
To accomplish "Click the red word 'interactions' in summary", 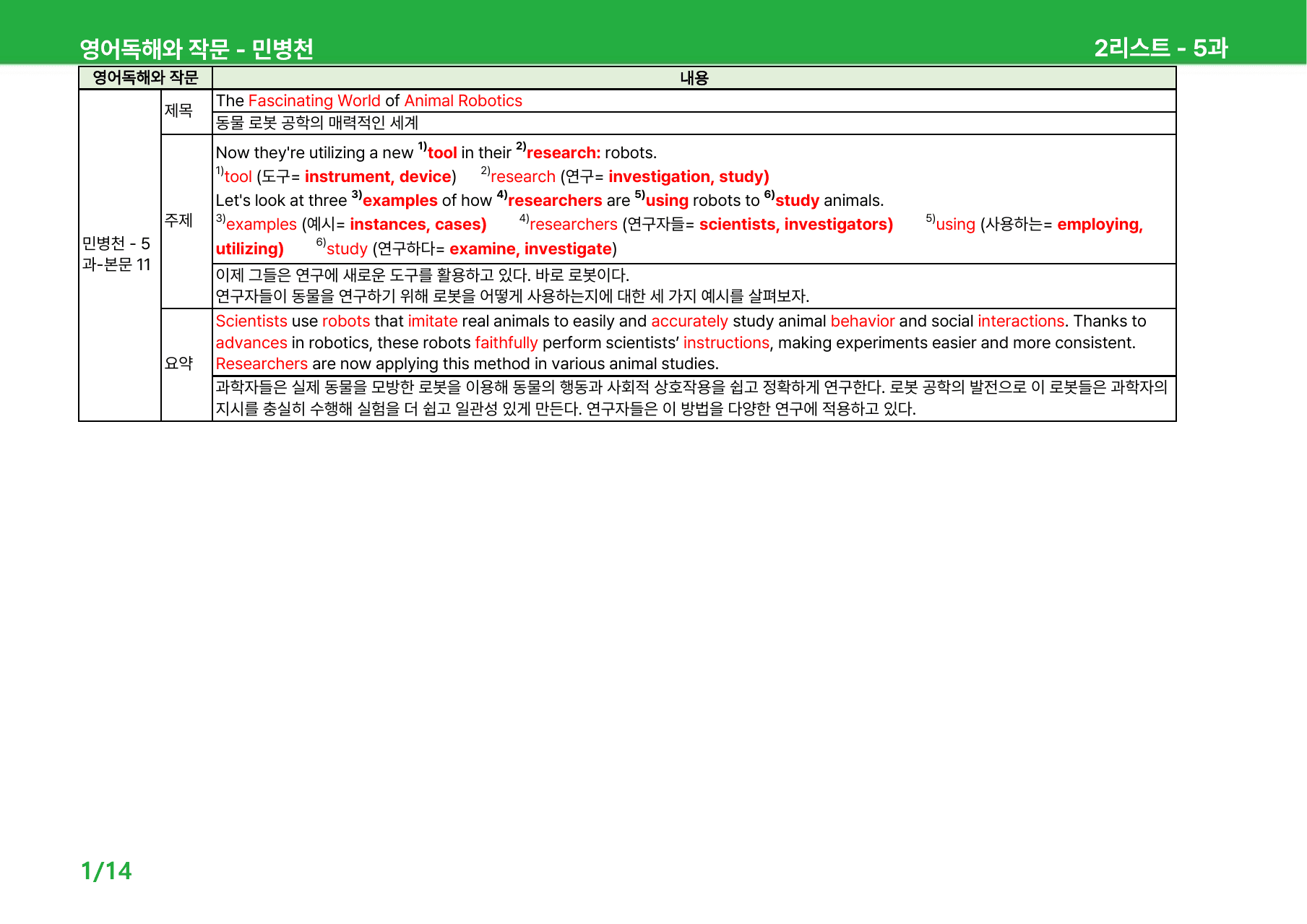I will [x=1021, y=321].
